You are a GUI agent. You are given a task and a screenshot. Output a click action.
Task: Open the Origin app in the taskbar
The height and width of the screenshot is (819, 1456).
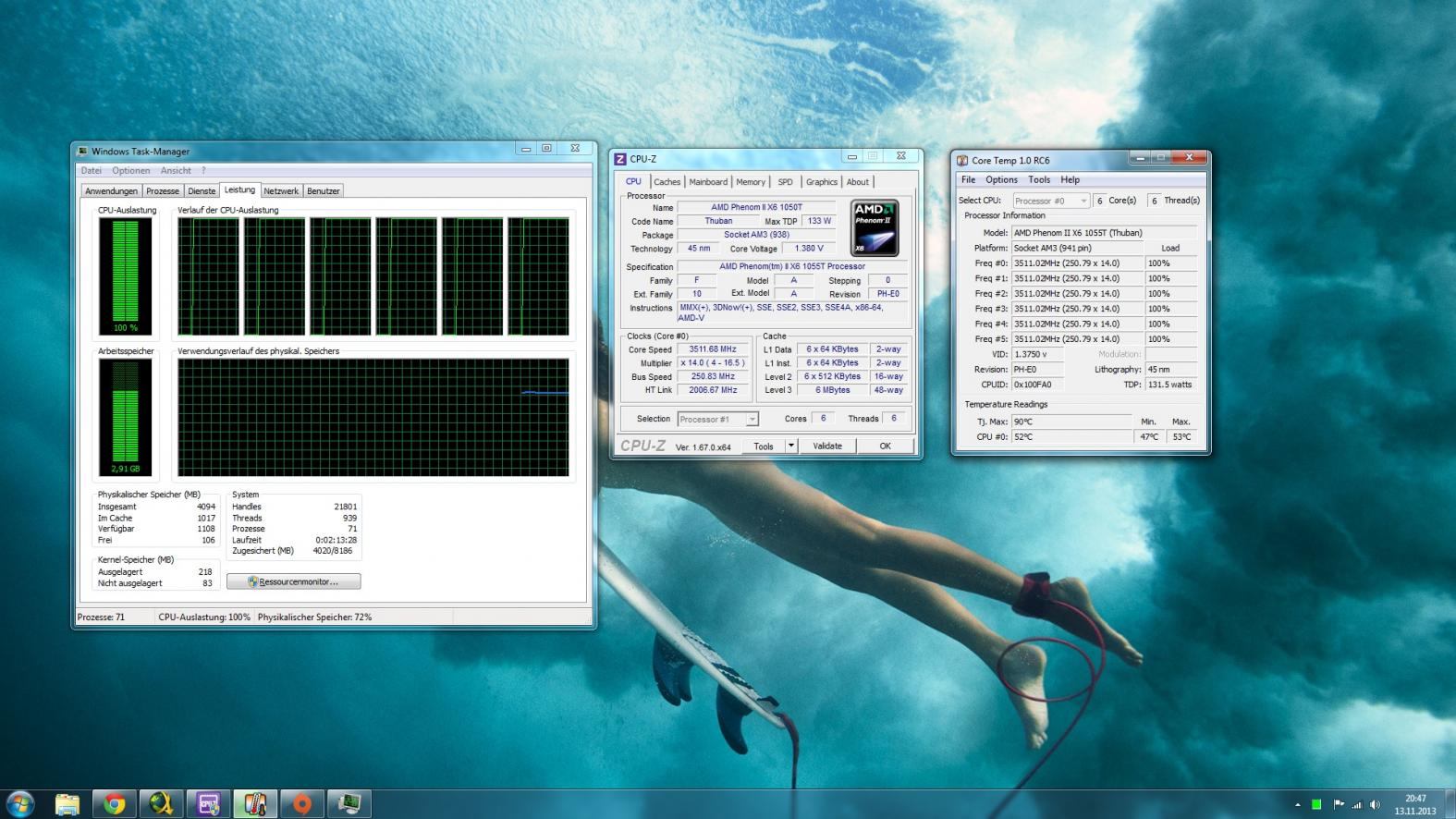(x=302, y=804)
